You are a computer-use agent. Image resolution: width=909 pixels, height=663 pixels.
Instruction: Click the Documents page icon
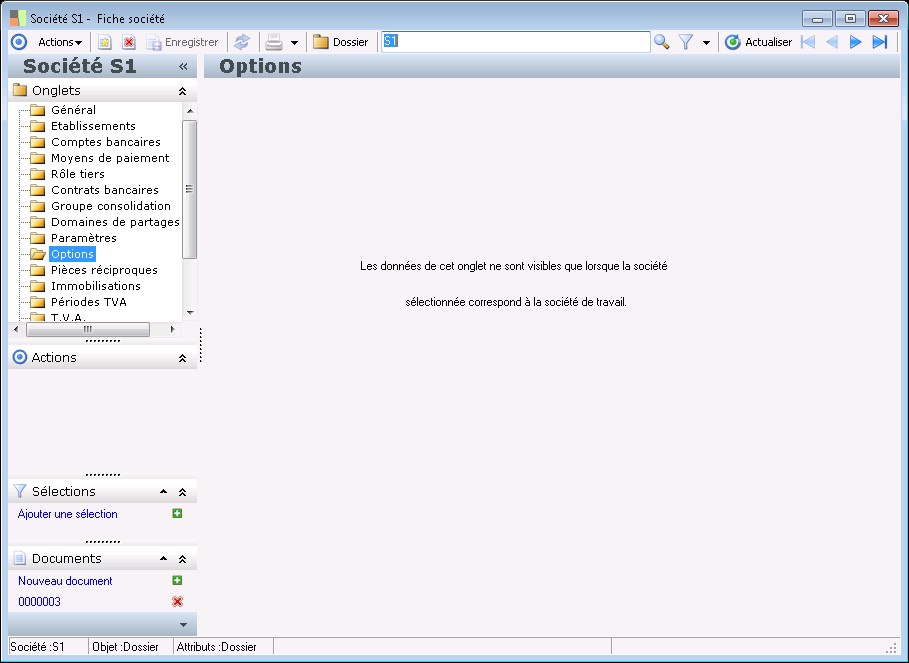(20, 558)
